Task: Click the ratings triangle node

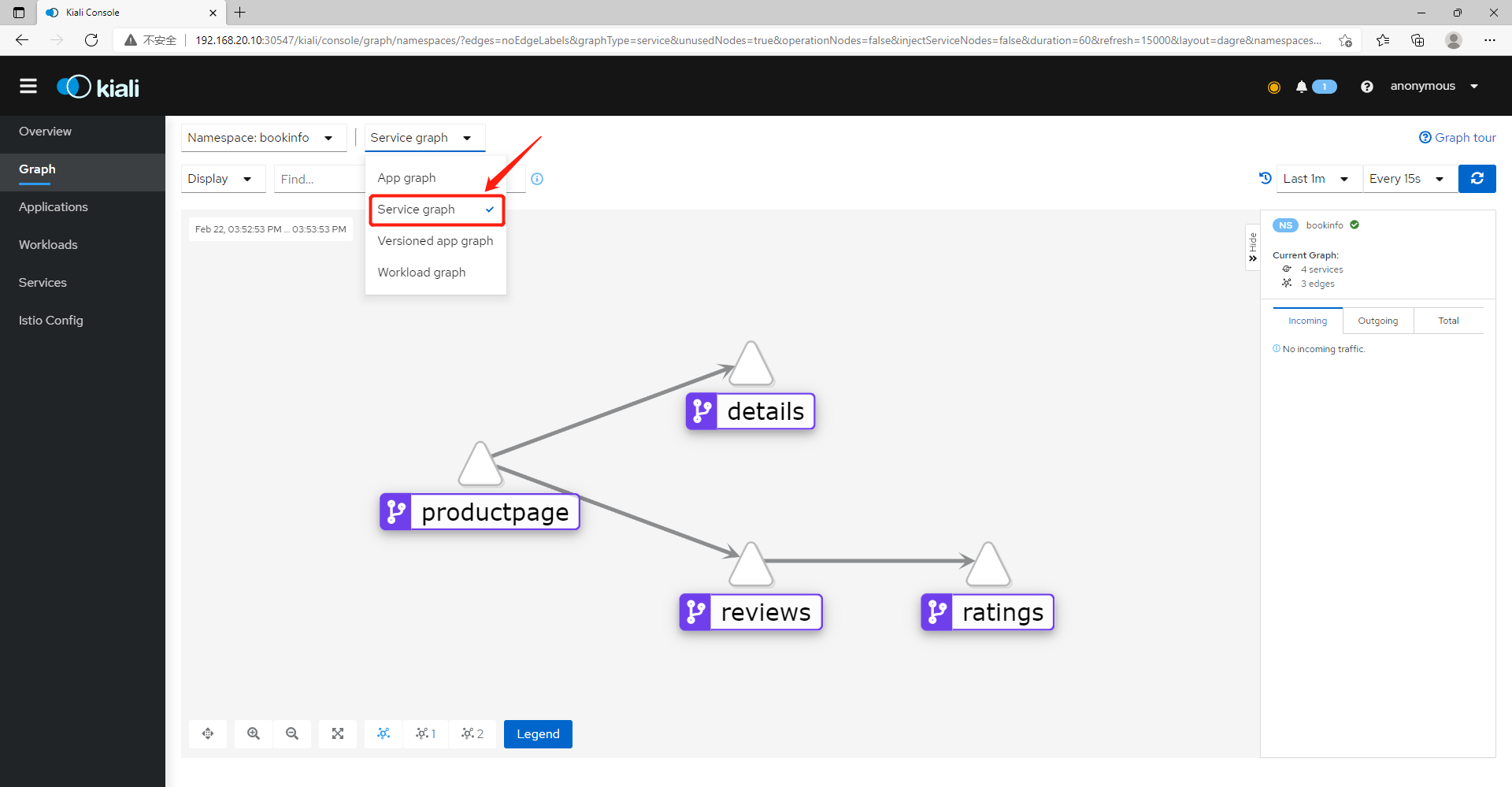Action: (988, 566)
